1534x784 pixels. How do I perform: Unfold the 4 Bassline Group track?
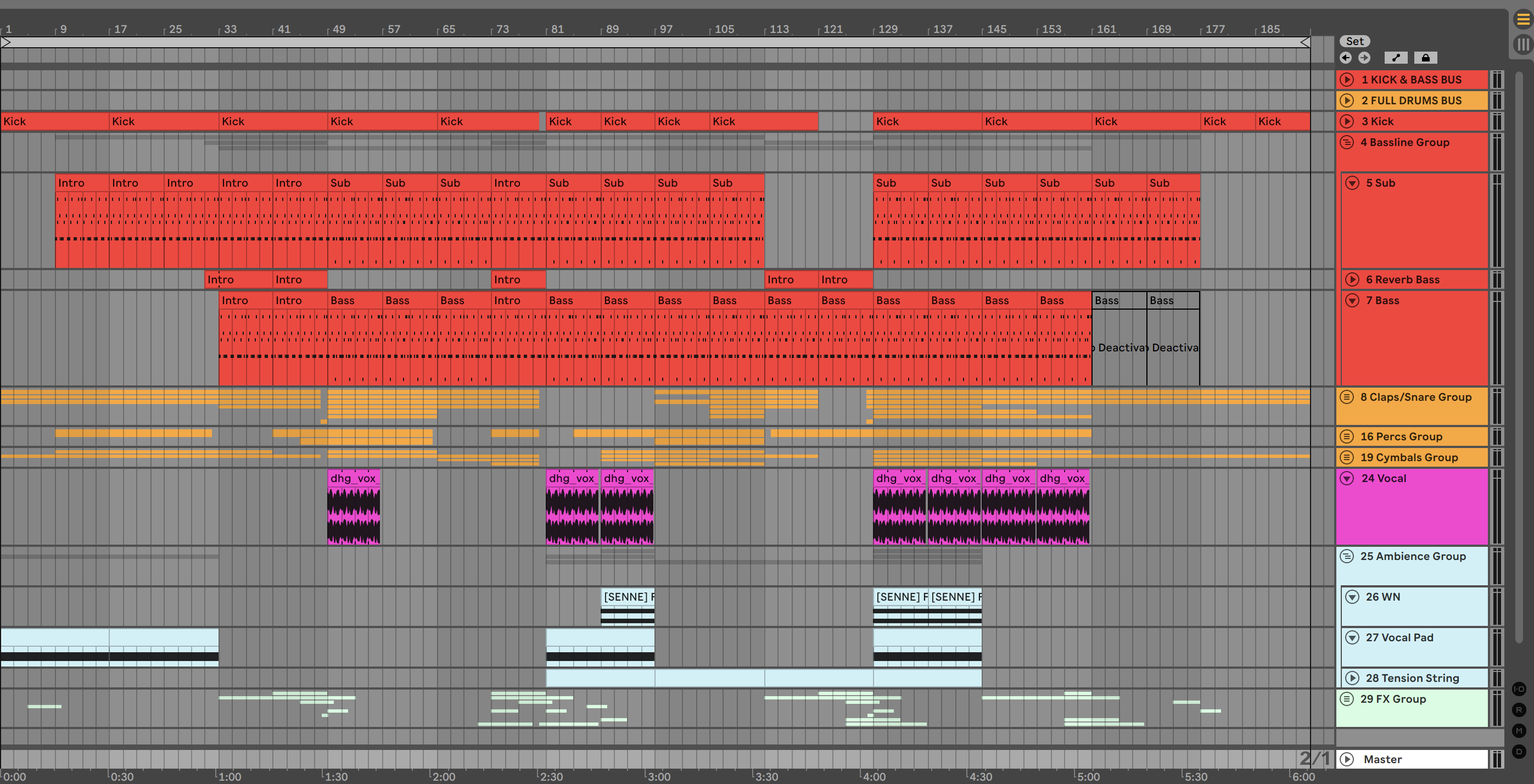point(1346,142)
